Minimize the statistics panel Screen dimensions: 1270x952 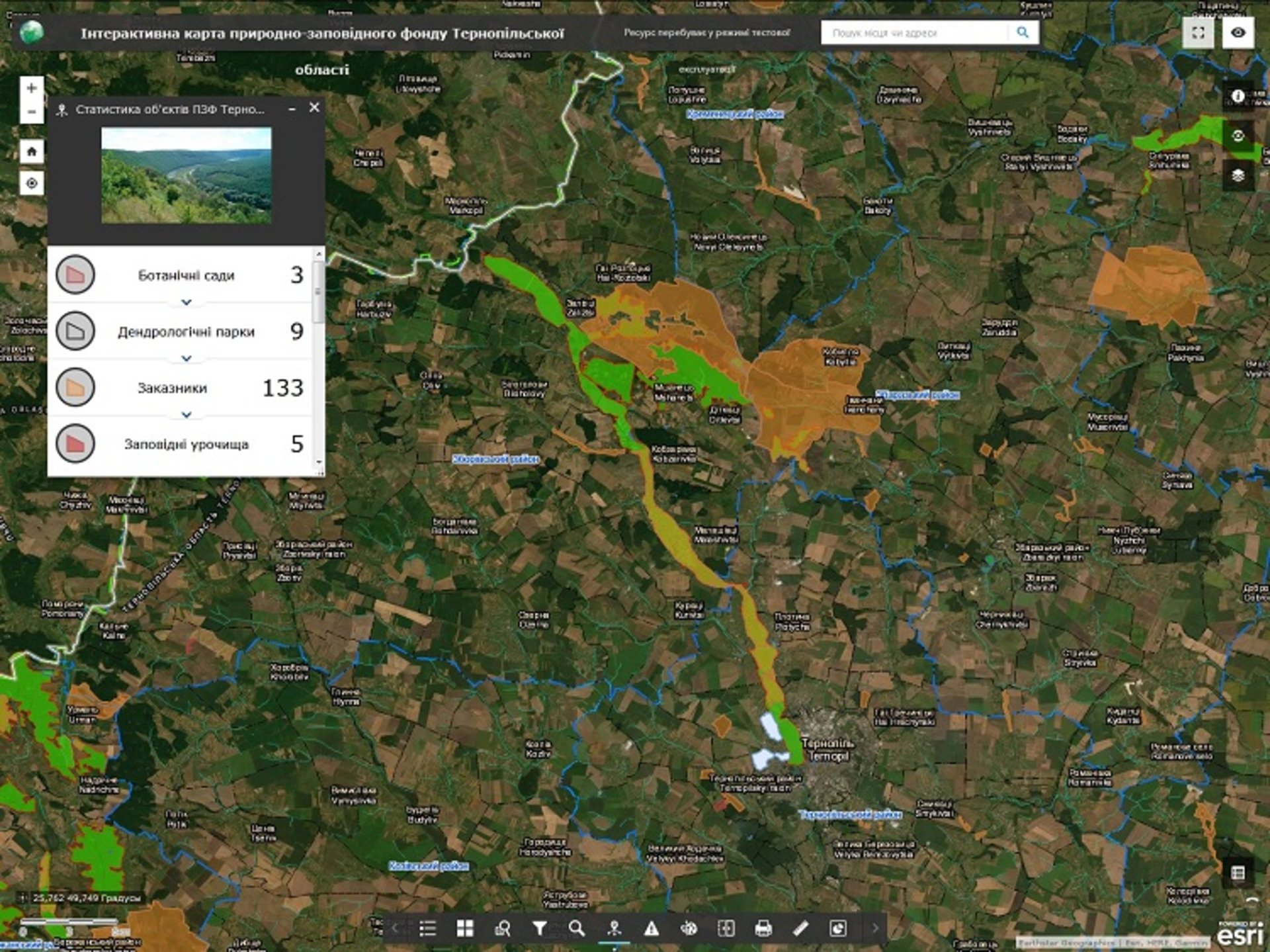[292, 108]
